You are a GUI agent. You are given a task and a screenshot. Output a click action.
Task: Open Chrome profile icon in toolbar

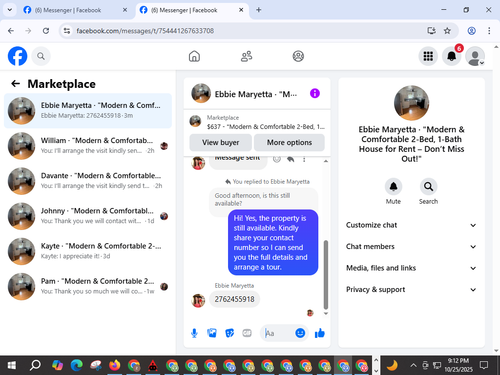coord(472,31)
